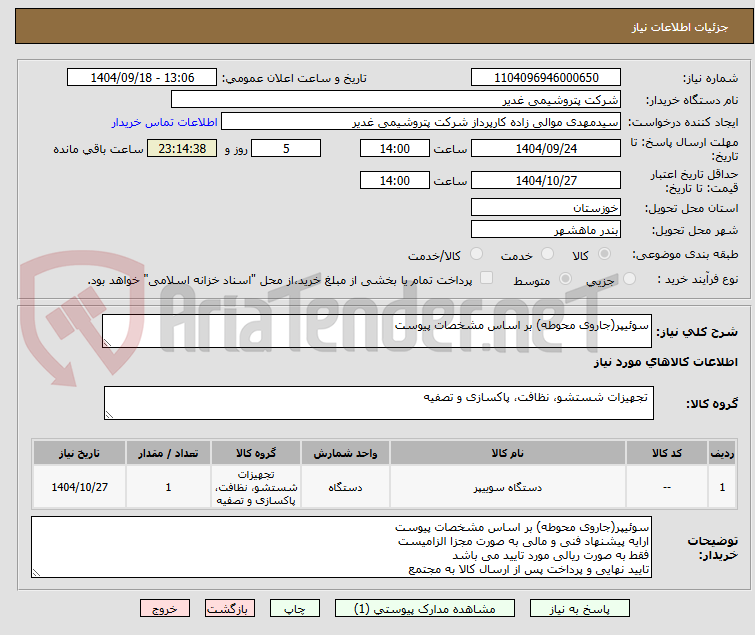Viewport: 755px width, 635px height.
Task: Click the 'تاریخ نیاز' column header
Action: coord(79,453)
